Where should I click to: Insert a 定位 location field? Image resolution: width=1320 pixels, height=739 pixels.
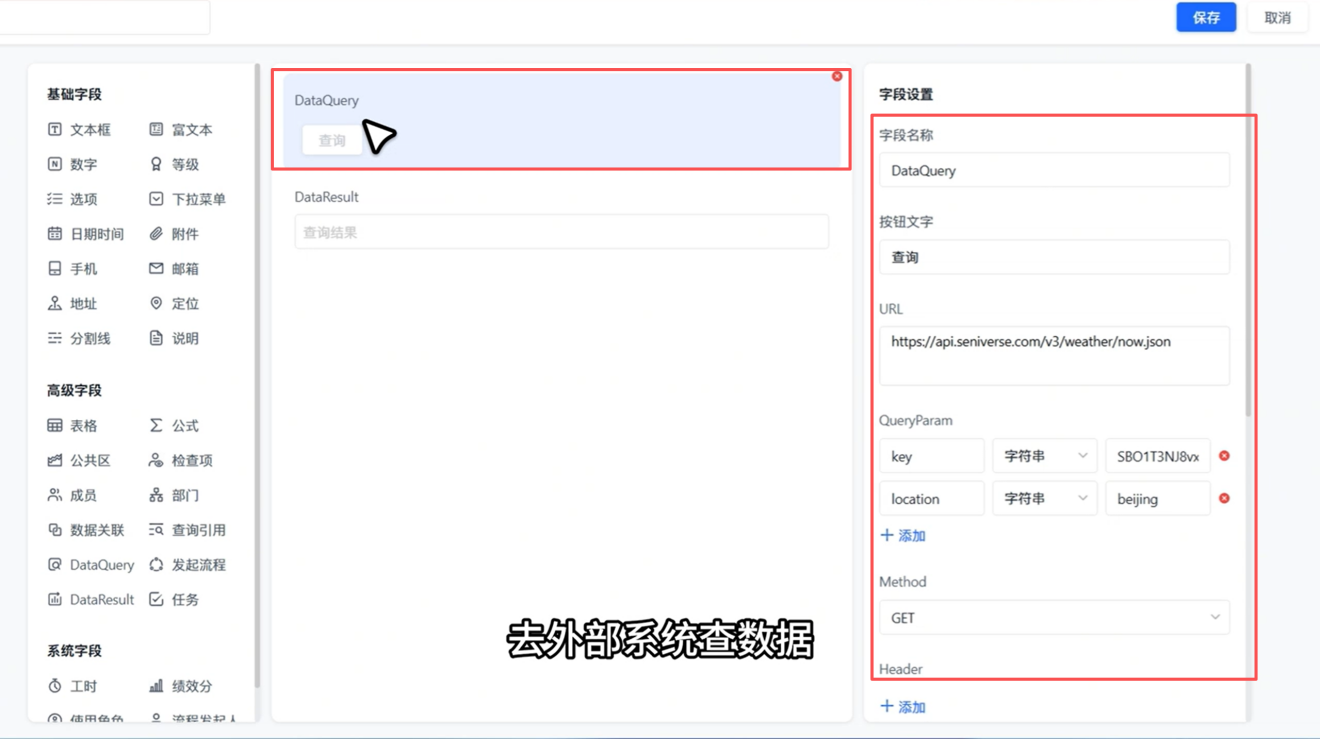point(174,304)
